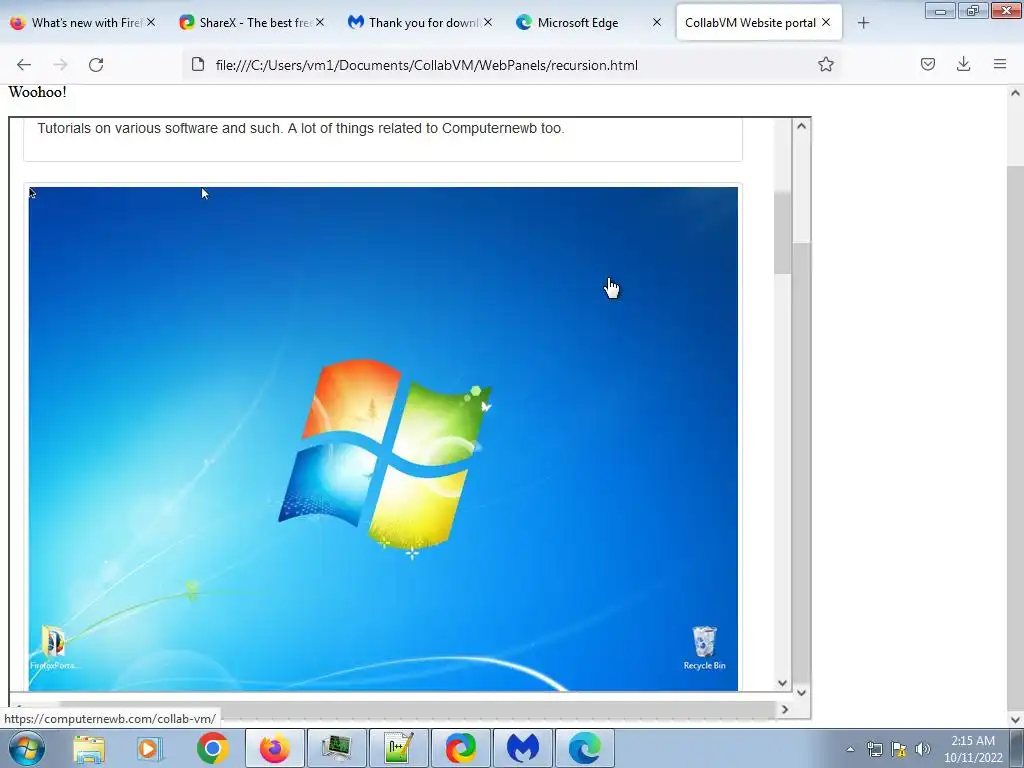Click the Recycle Bin icon in VM preview

point(704,648)
